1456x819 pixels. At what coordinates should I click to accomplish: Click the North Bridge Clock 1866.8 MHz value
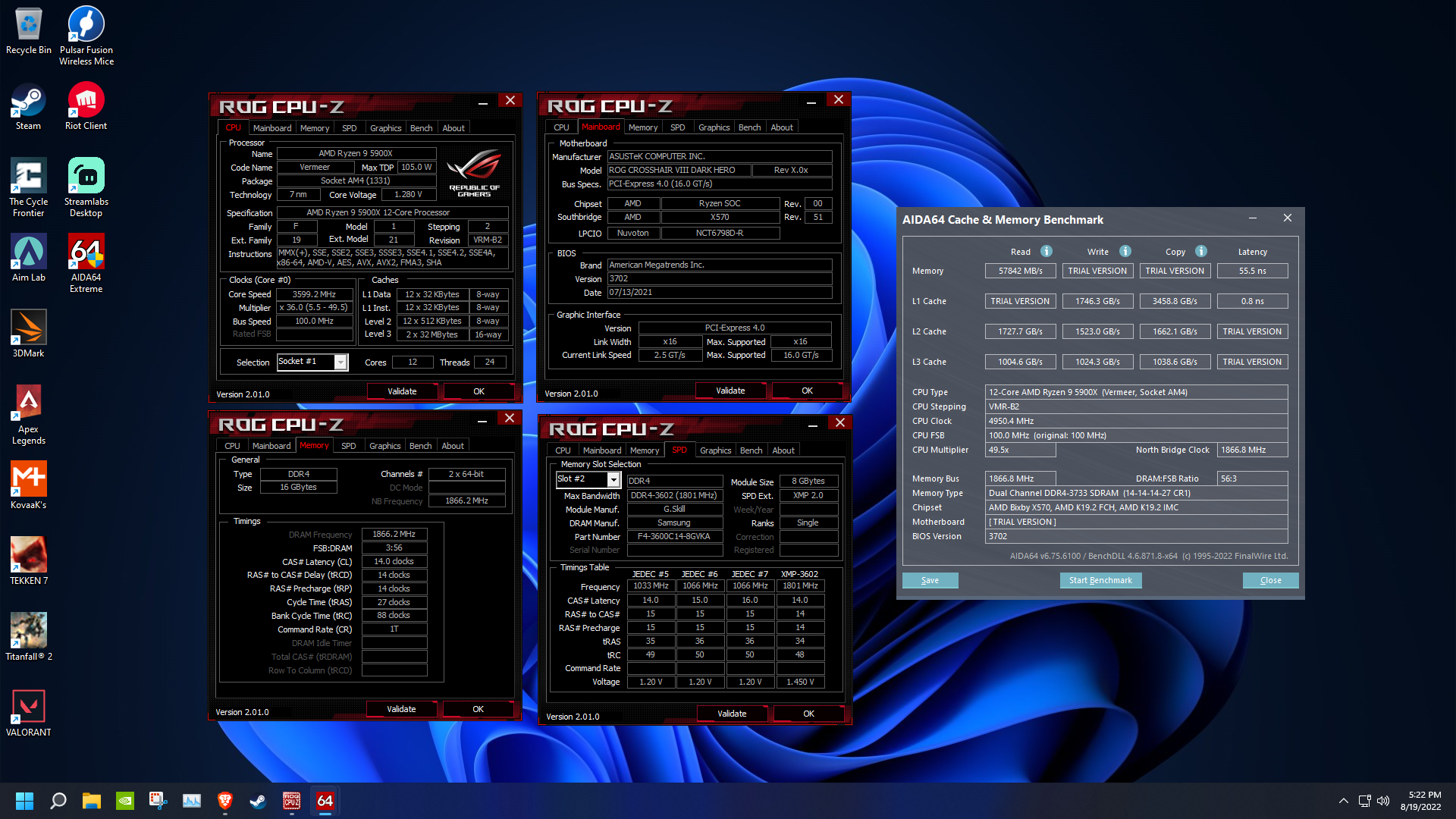1252,450
